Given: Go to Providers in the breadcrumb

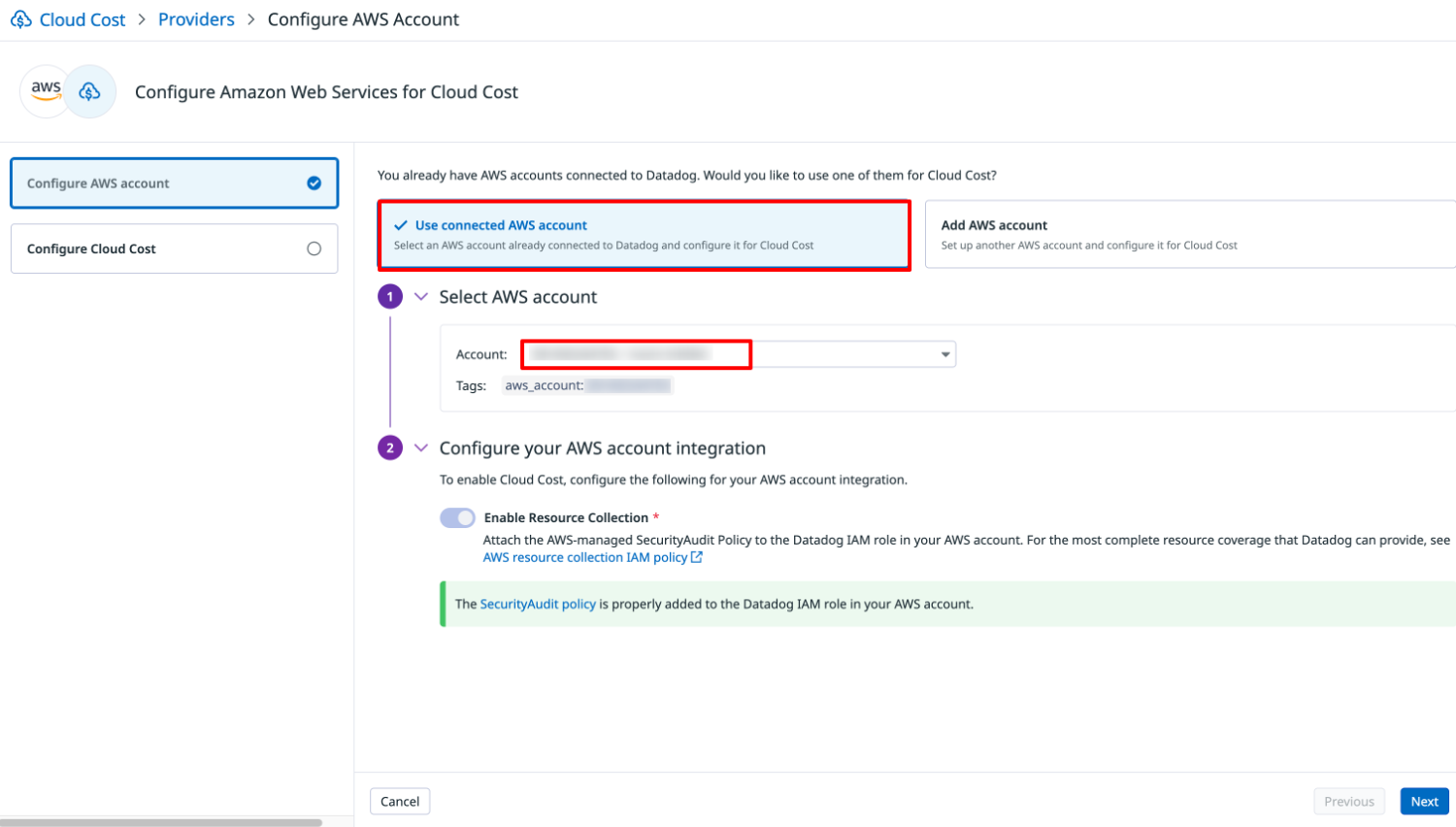Looking at the screenshot, I should coord(196,19).
